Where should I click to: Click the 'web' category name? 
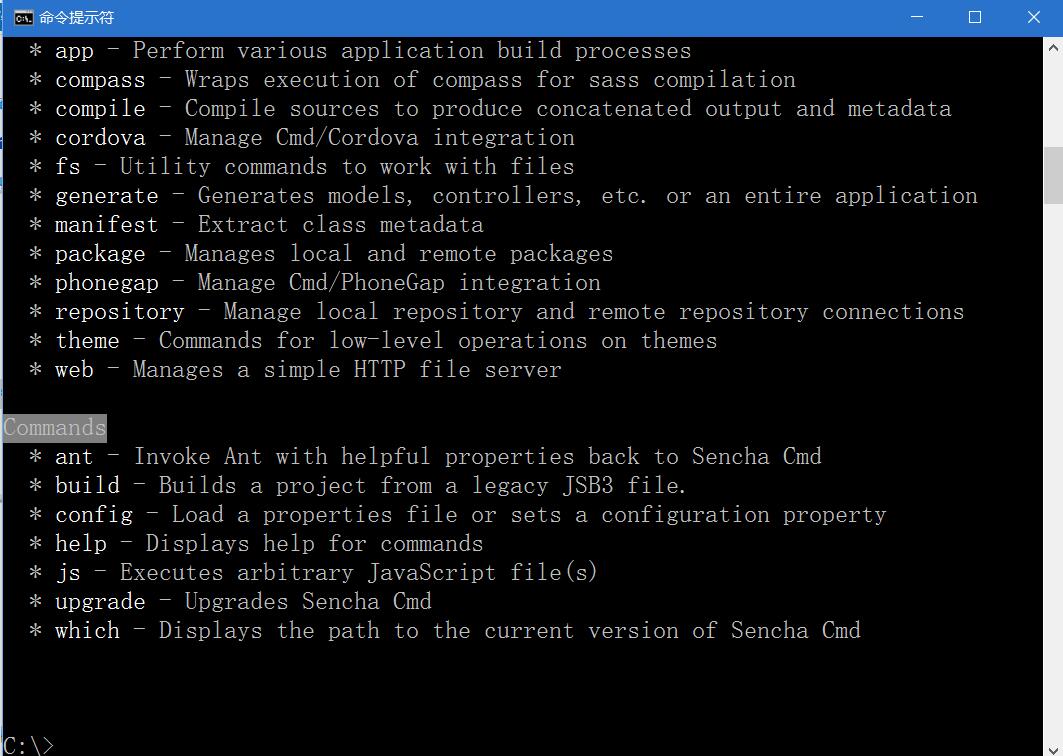tap(74, 370)
